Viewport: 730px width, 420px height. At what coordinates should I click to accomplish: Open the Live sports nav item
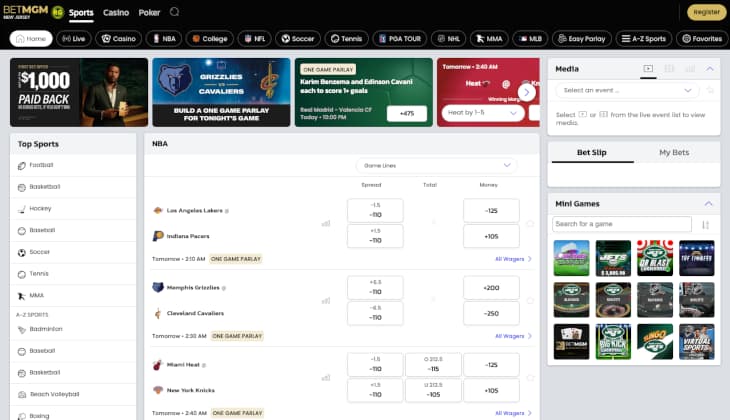[74, 39]
